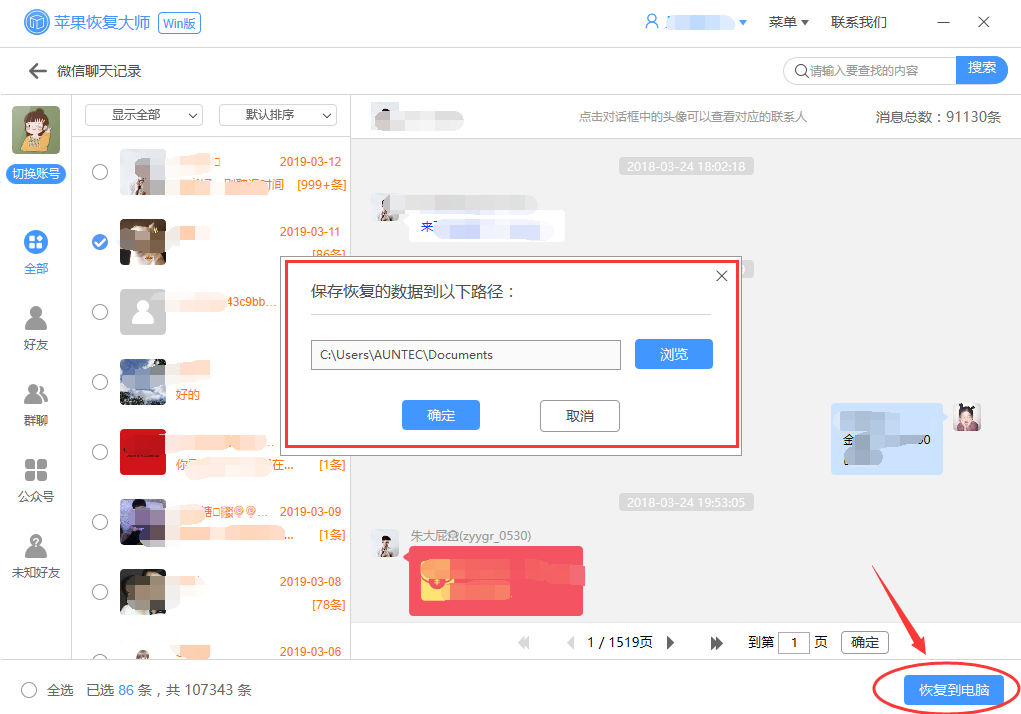1021x714 pixels.
Task: Click the 消息总数：91130条 label
Action: click(938, 117)
